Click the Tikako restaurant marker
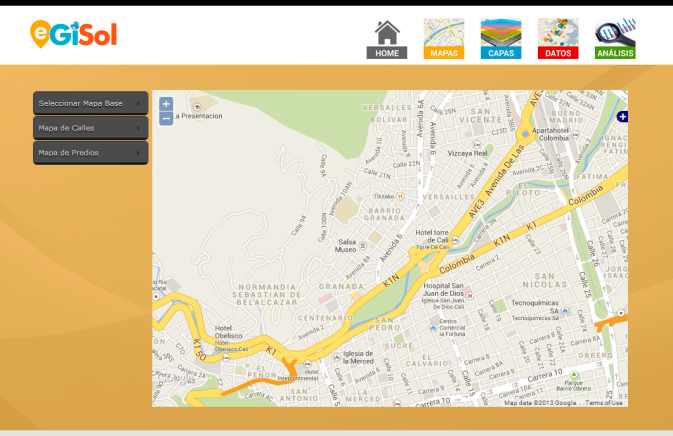Screen dimensions: 673x436 coord(400,196)
